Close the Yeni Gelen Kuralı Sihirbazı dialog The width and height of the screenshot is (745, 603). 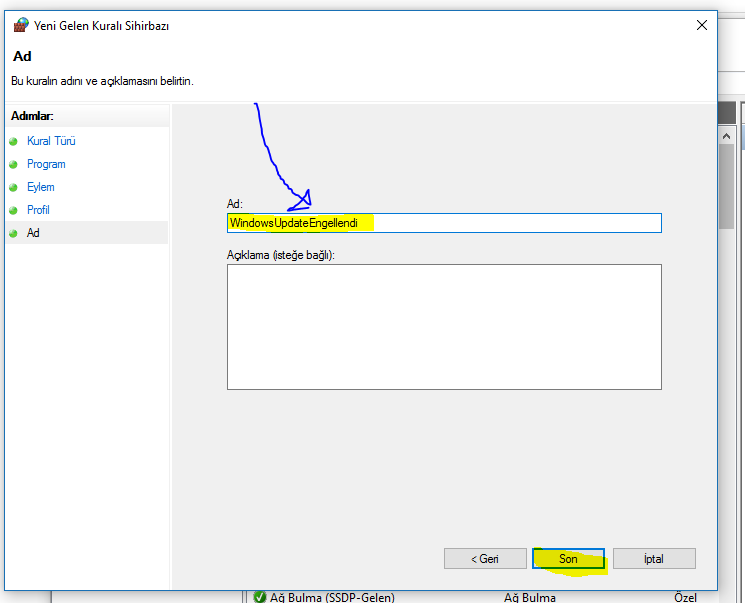pyautogui.click(x=702, y=25)
